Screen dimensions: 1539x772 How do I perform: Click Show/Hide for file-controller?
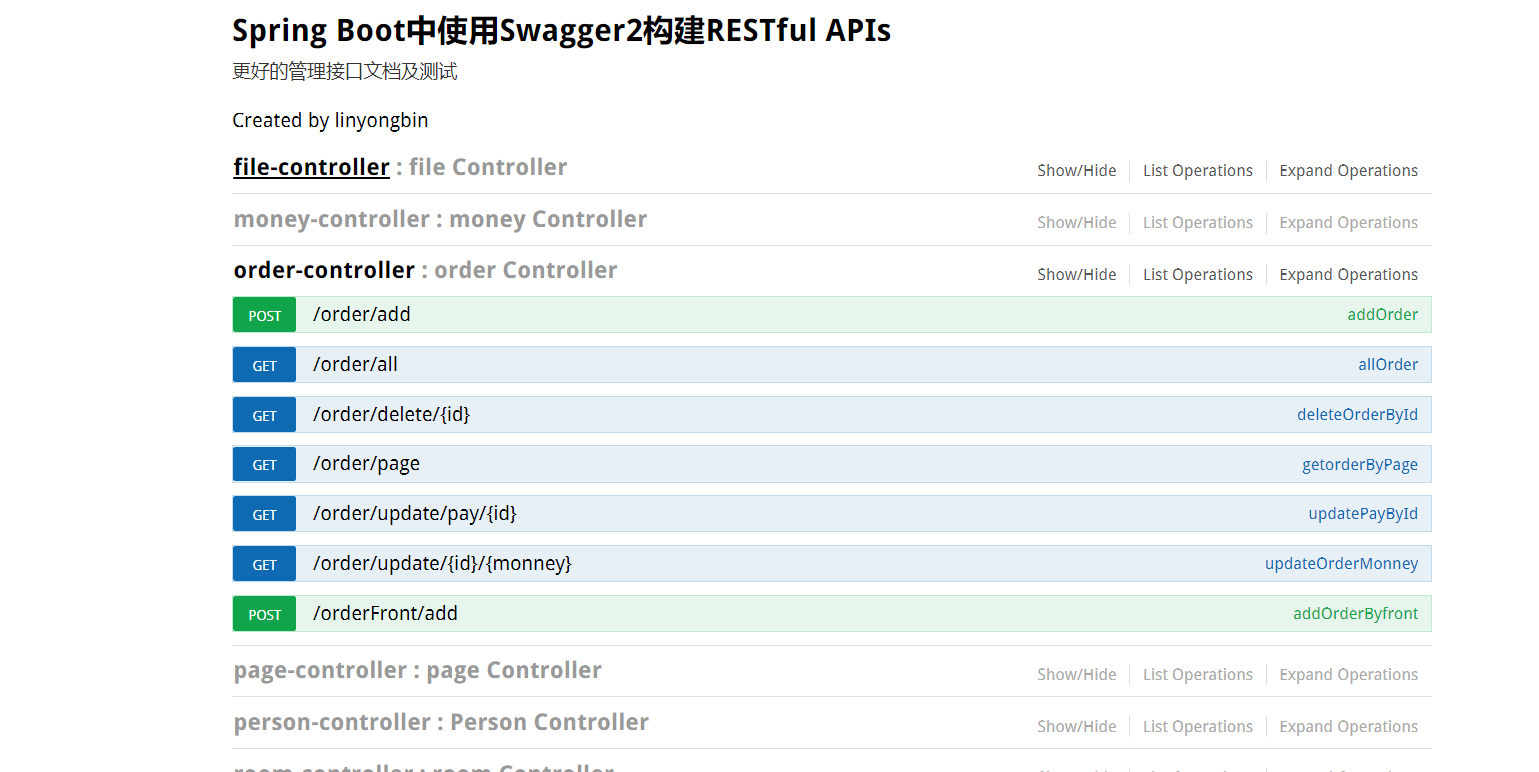pos(1077,171)
